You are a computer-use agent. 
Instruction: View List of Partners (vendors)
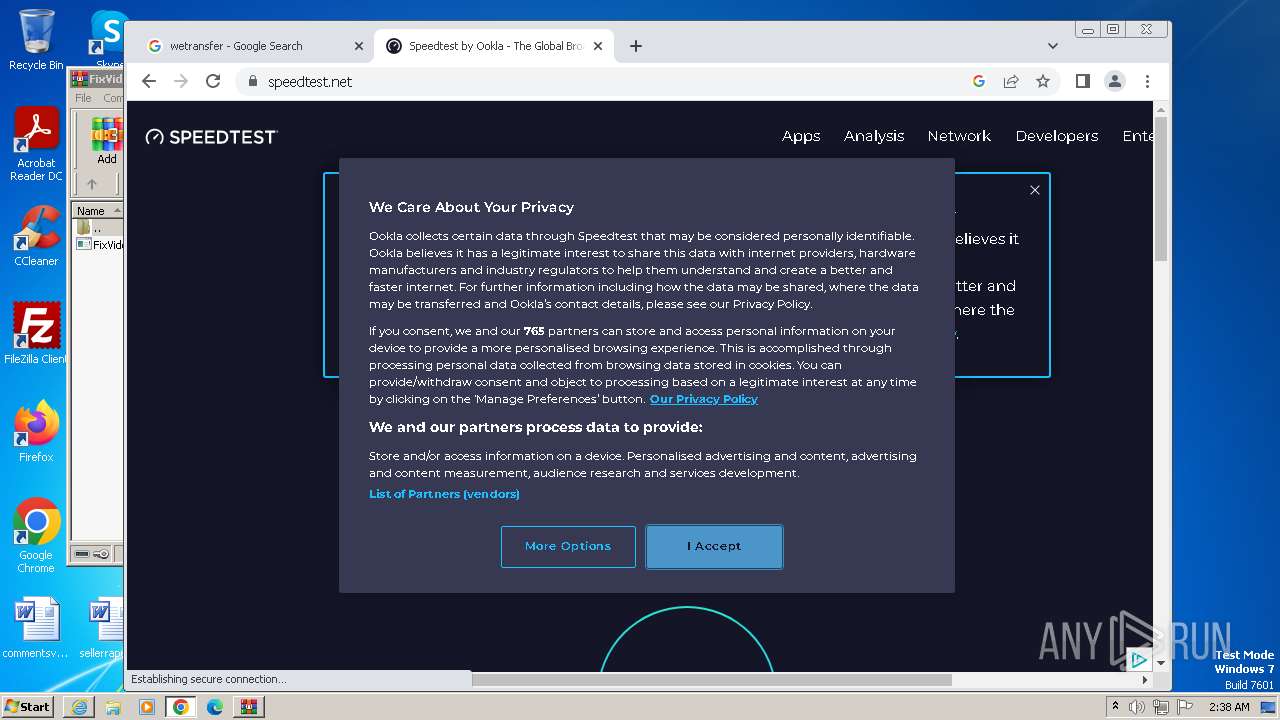[x=444, y=494]
